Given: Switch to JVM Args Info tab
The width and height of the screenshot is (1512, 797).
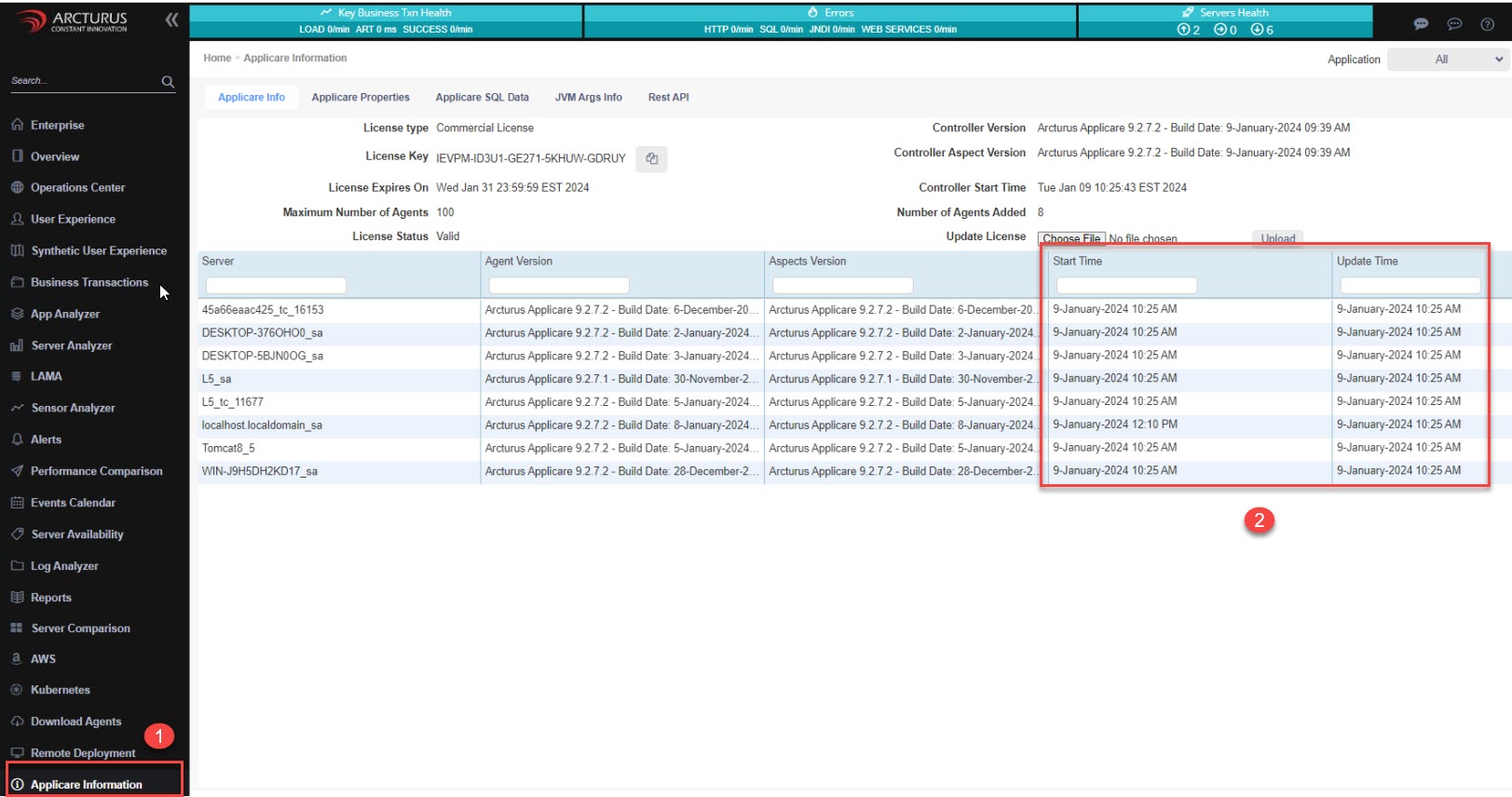Looking at the screenshot, I should [589, 97].
